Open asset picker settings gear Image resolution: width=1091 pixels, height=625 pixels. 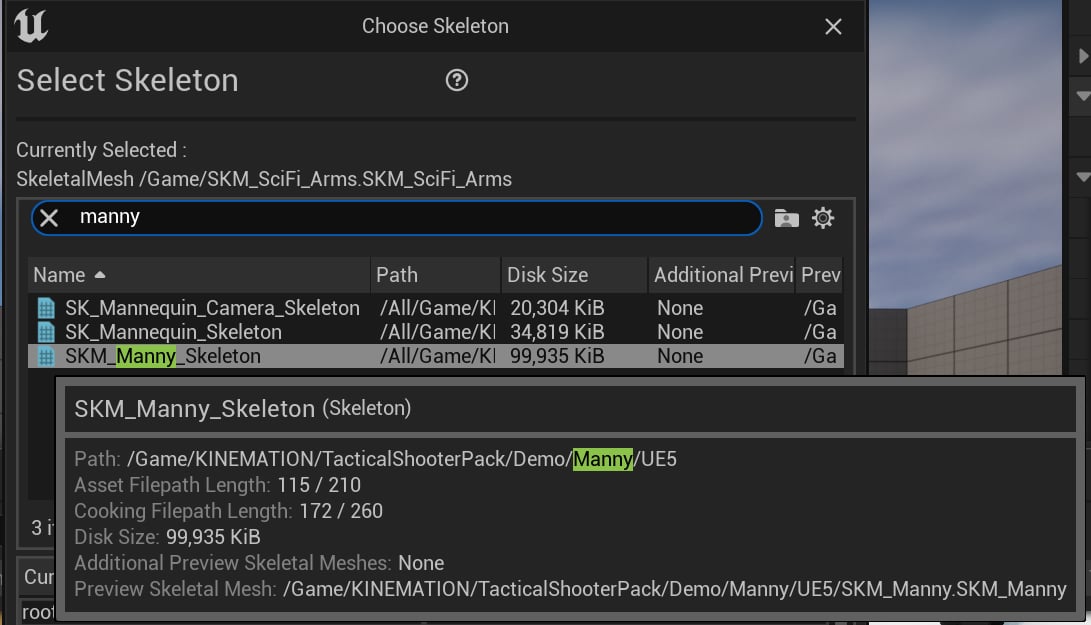coord(822,218)
